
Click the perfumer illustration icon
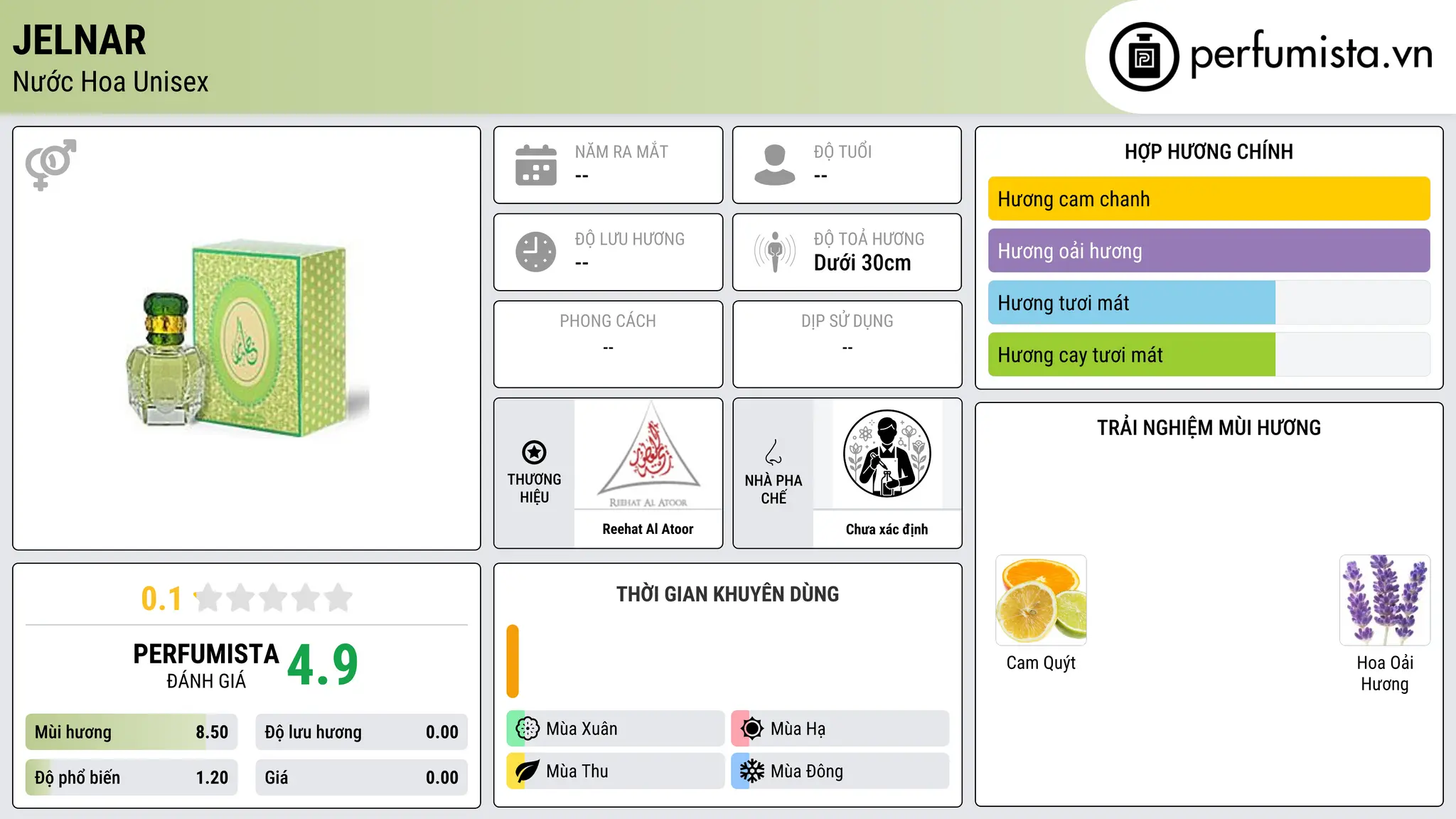coord(887,454)
